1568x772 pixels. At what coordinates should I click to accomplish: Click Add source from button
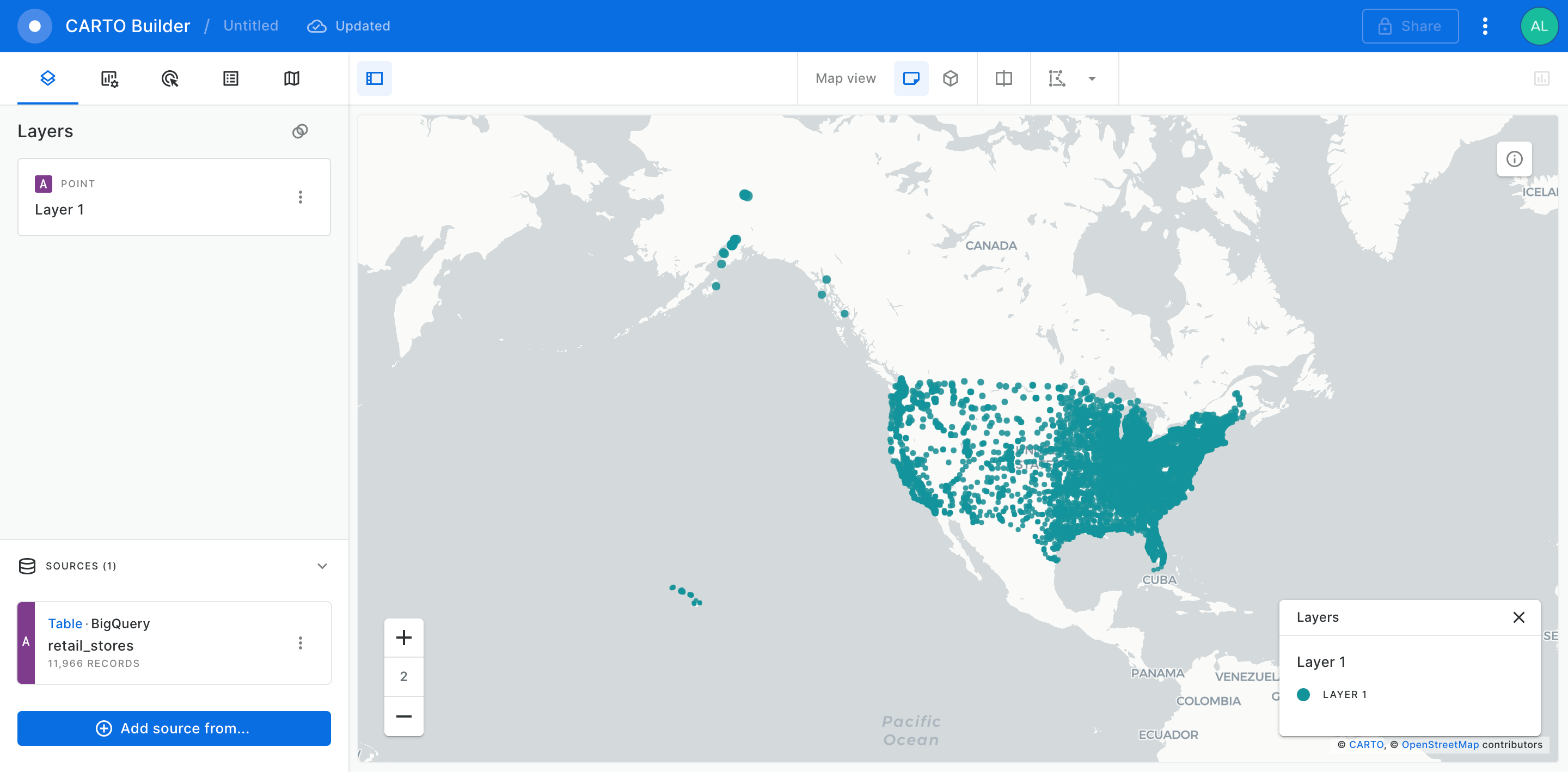174,728
